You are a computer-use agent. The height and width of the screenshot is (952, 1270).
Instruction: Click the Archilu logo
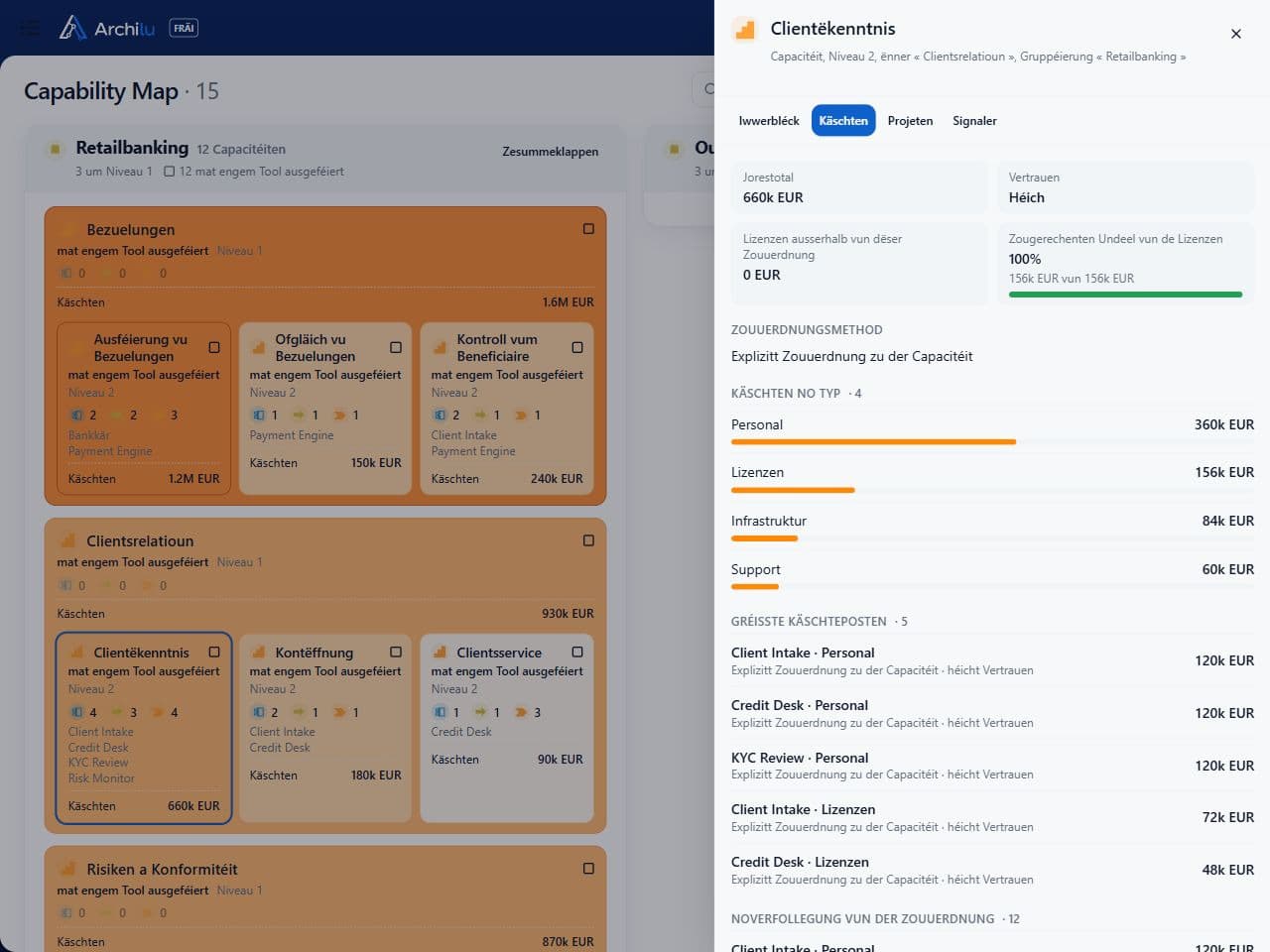point(106,28)
